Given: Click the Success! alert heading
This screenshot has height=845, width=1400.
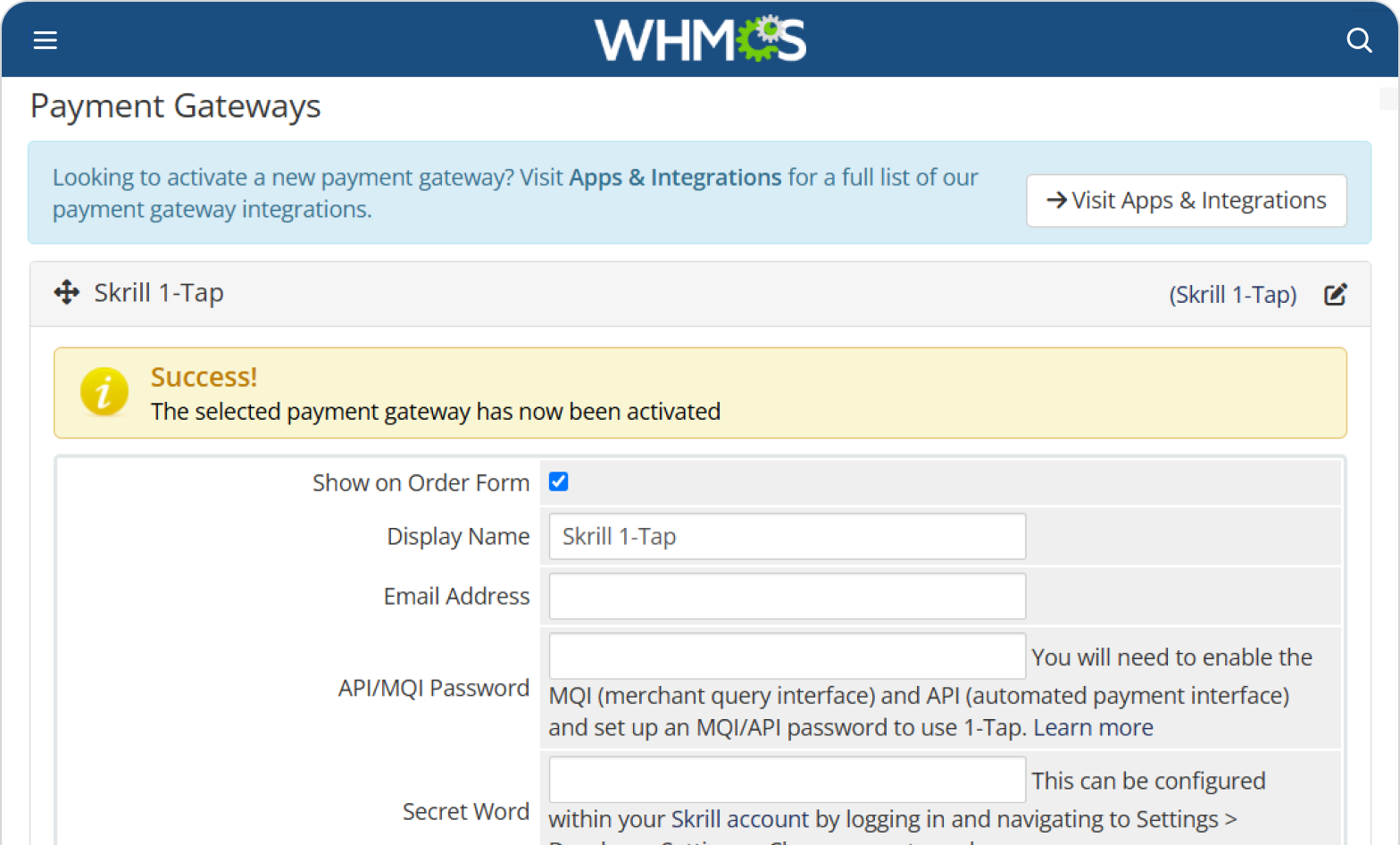Looking at the screenshot, I should point(204,377).
